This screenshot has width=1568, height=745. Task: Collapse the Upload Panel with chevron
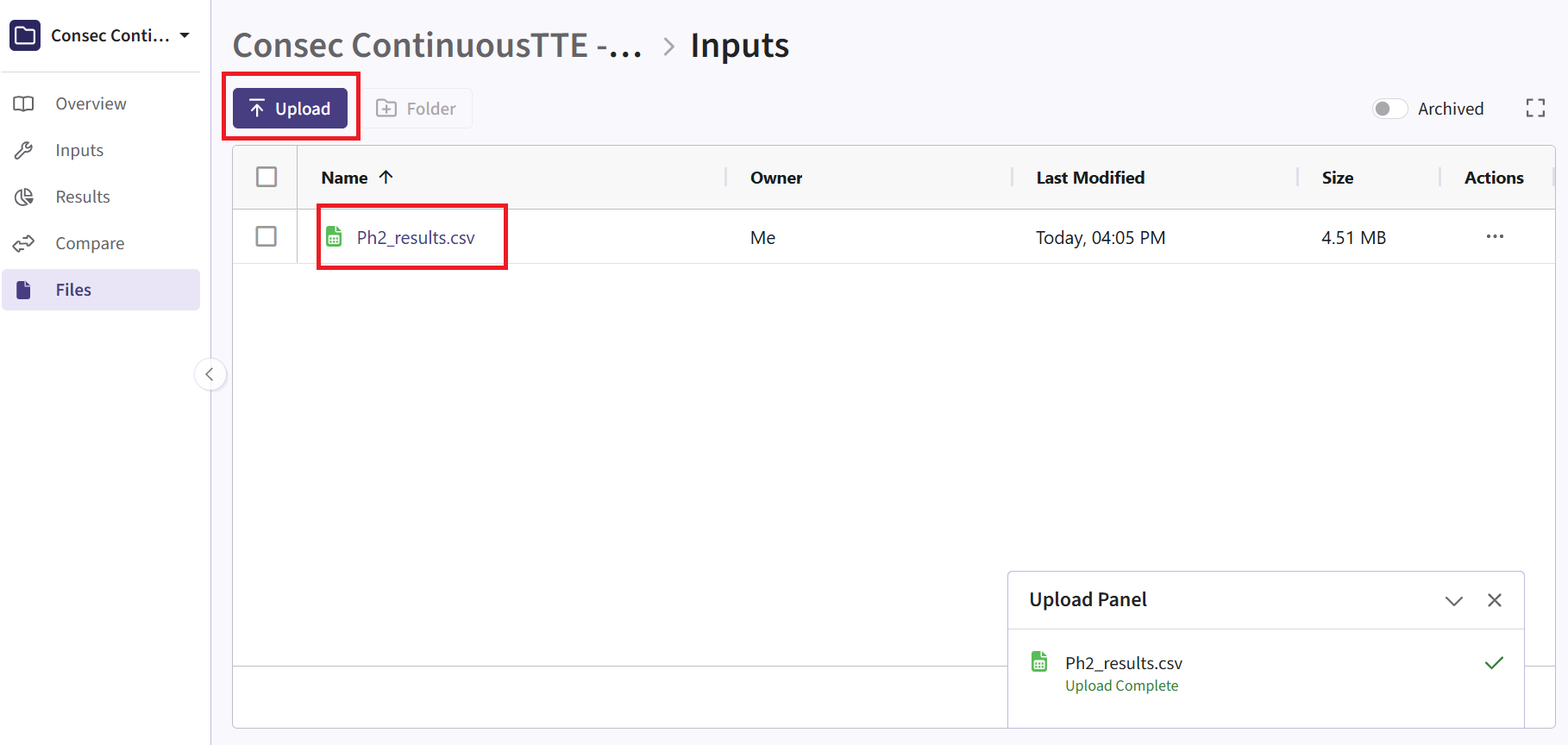pos(1453,600)
